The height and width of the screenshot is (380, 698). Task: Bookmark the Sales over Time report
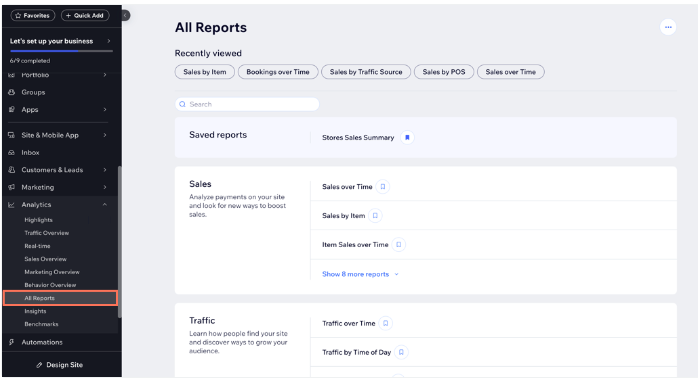click(382, 186)
